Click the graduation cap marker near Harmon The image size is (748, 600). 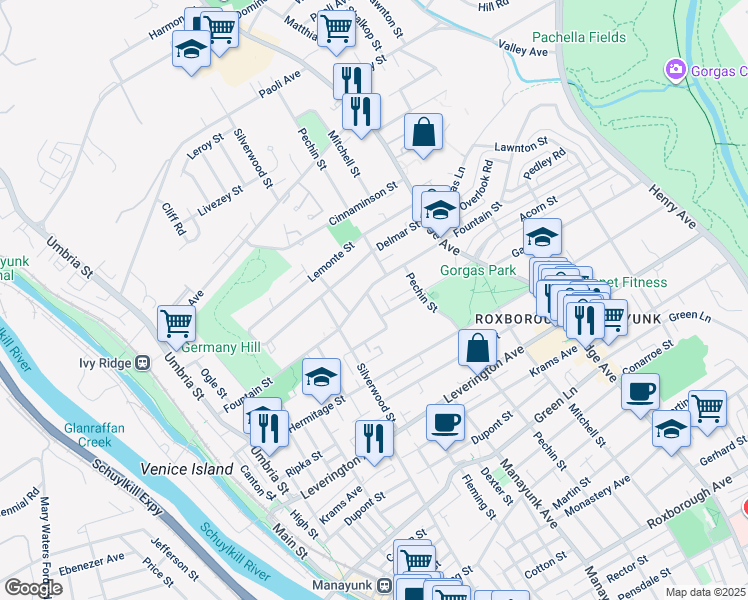[x=191, y=50]
